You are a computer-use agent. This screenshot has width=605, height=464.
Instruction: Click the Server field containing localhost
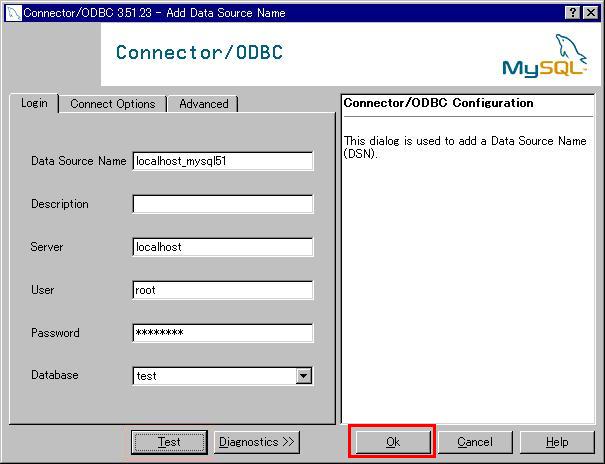coord(223,247)
